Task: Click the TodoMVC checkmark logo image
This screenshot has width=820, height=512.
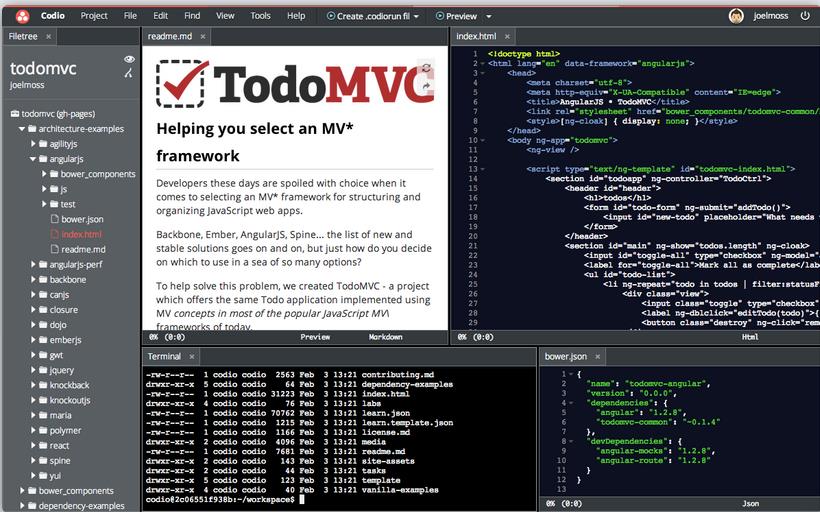Action: [181, 84]
